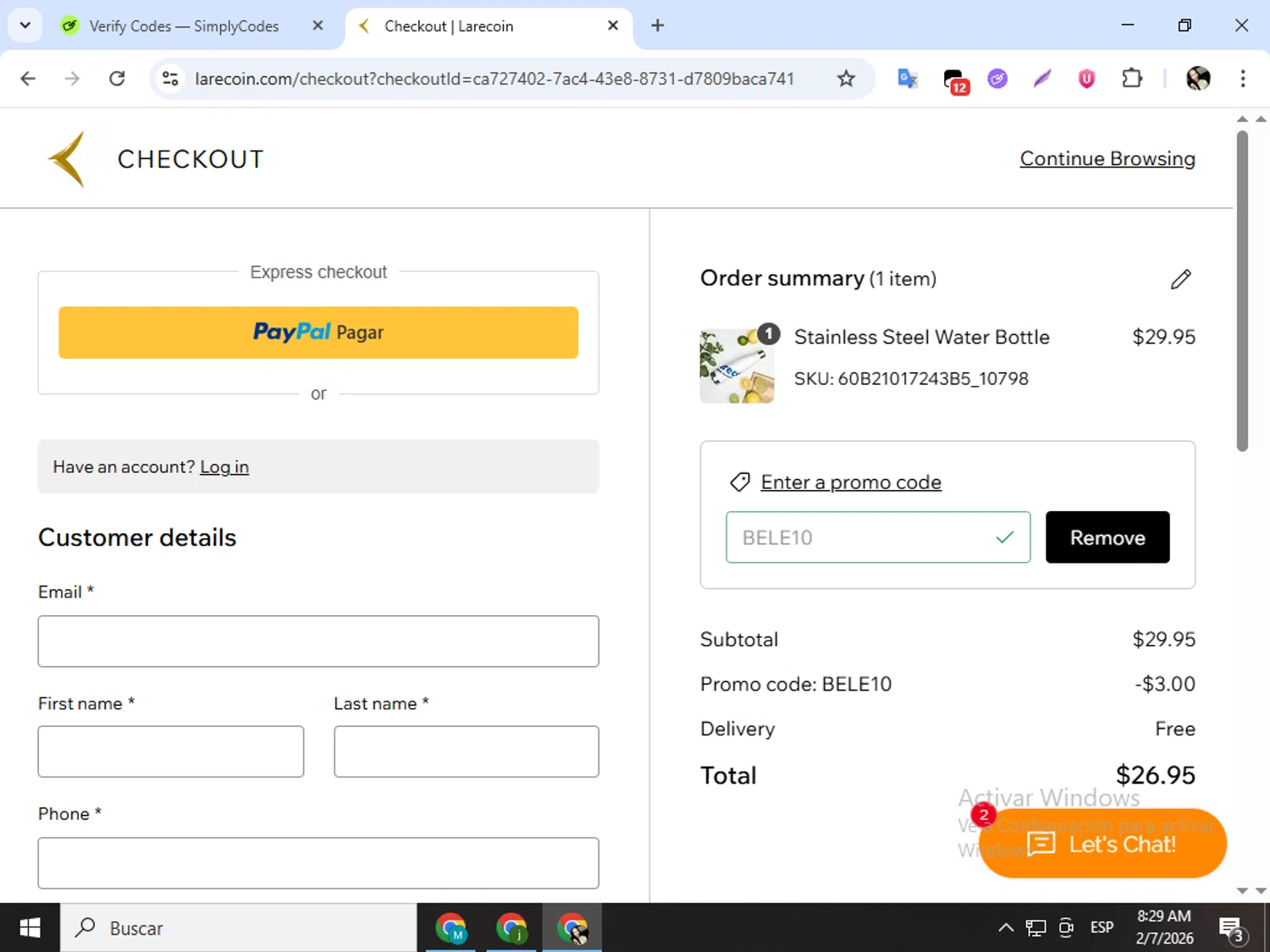The image size is (1270, 952).
Task: Open the network tray icon
Action: click(x=1035, y=927)
